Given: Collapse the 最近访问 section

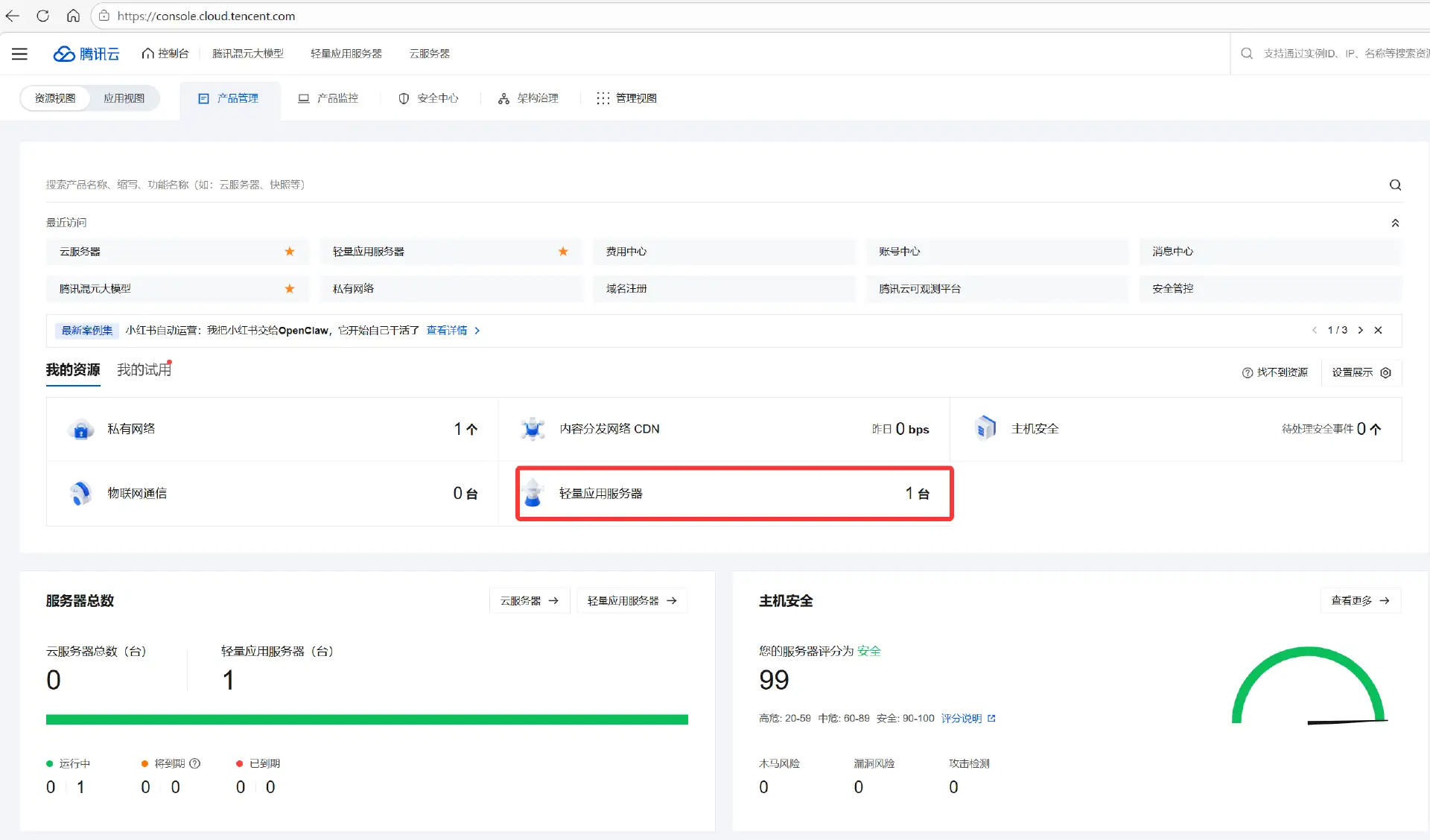Looking at the screenshot, I should (1395, 222).
